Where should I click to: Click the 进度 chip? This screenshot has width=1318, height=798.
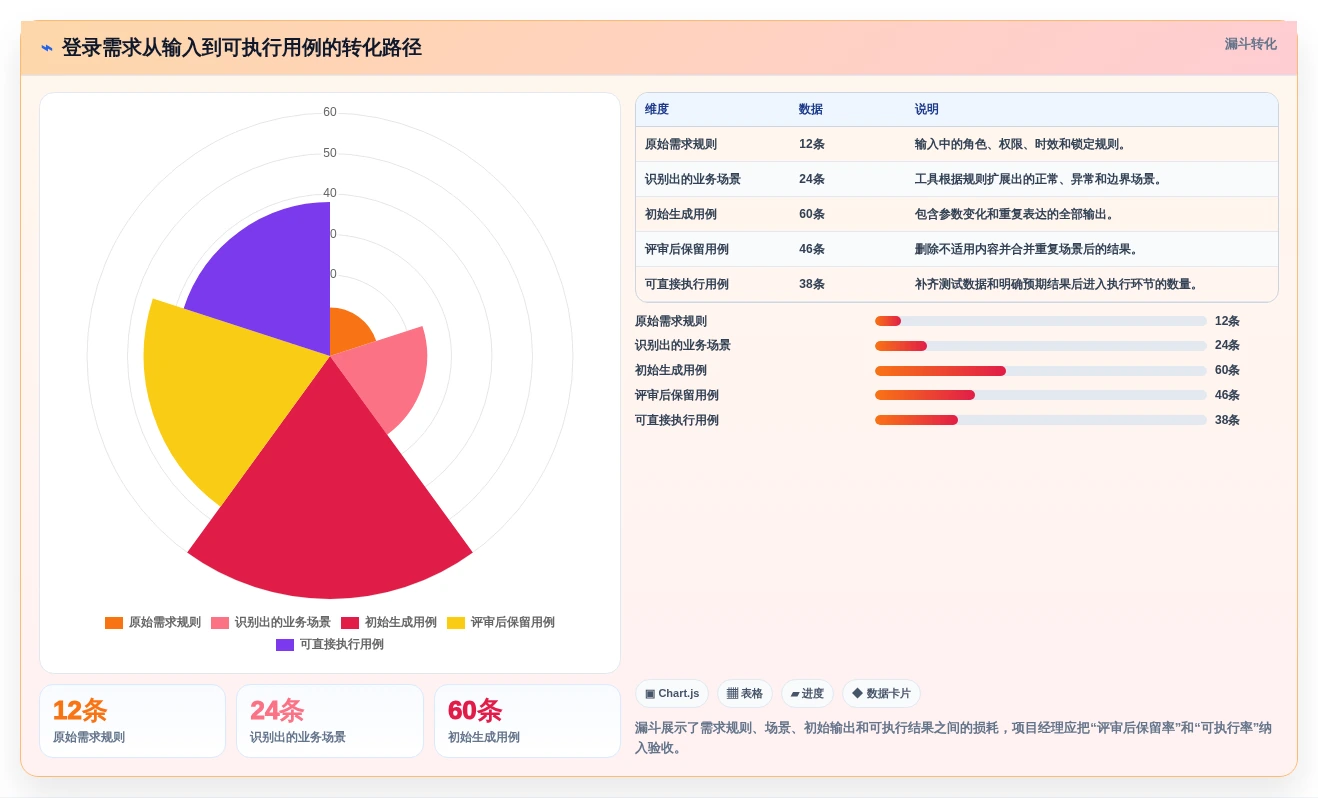click(x=807, y=693)
